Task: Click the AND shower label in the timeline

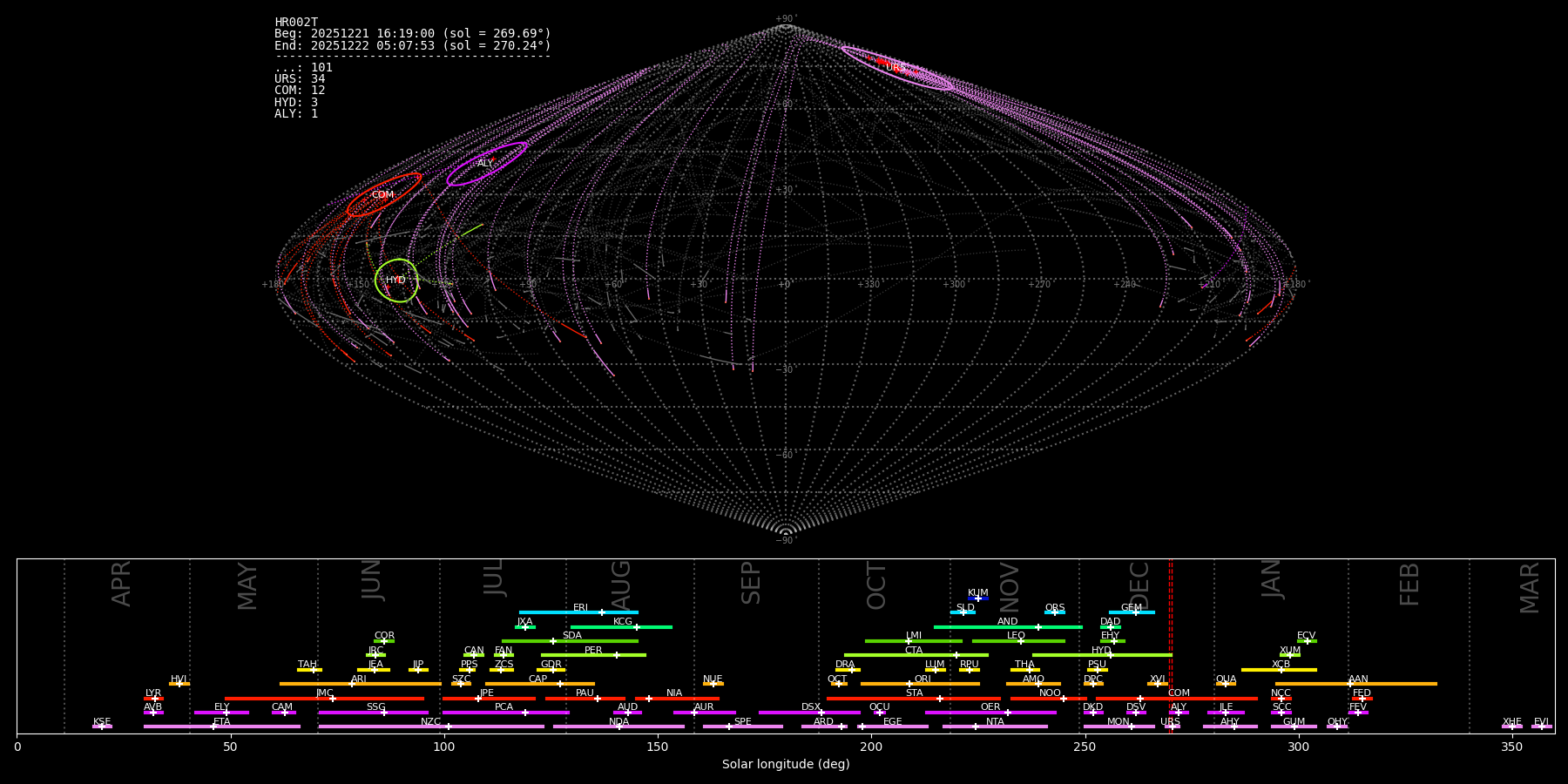Action: pos(1008,622)
